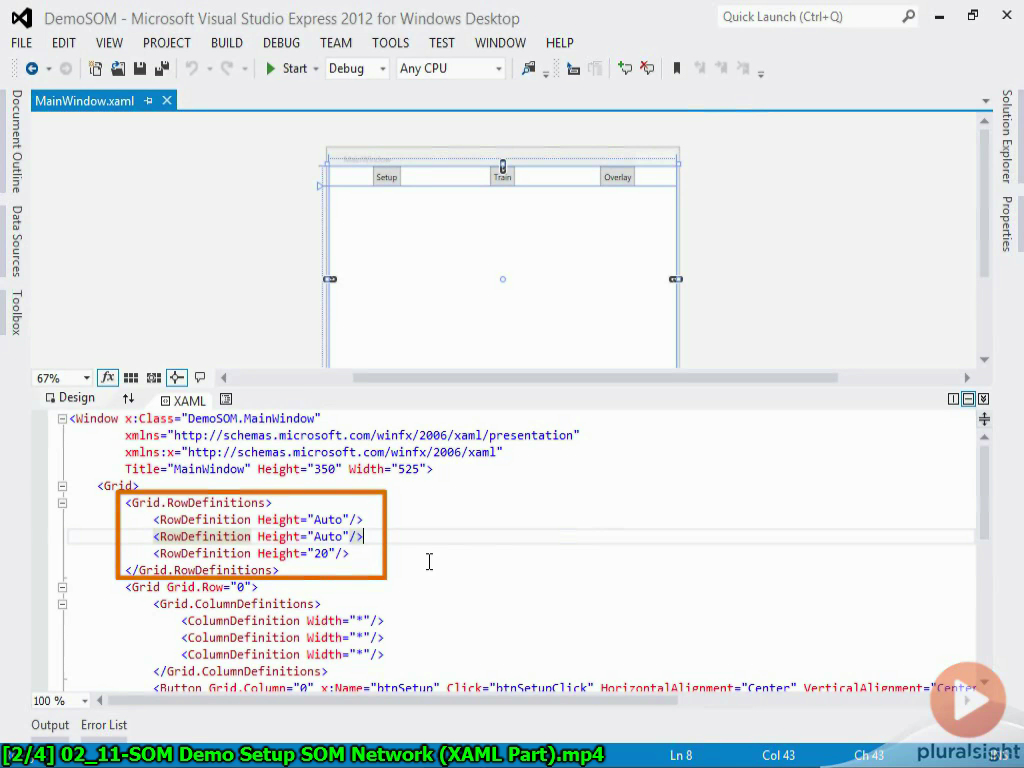Collapse the Grid.ColumnDefinitions element

(63, 604)
